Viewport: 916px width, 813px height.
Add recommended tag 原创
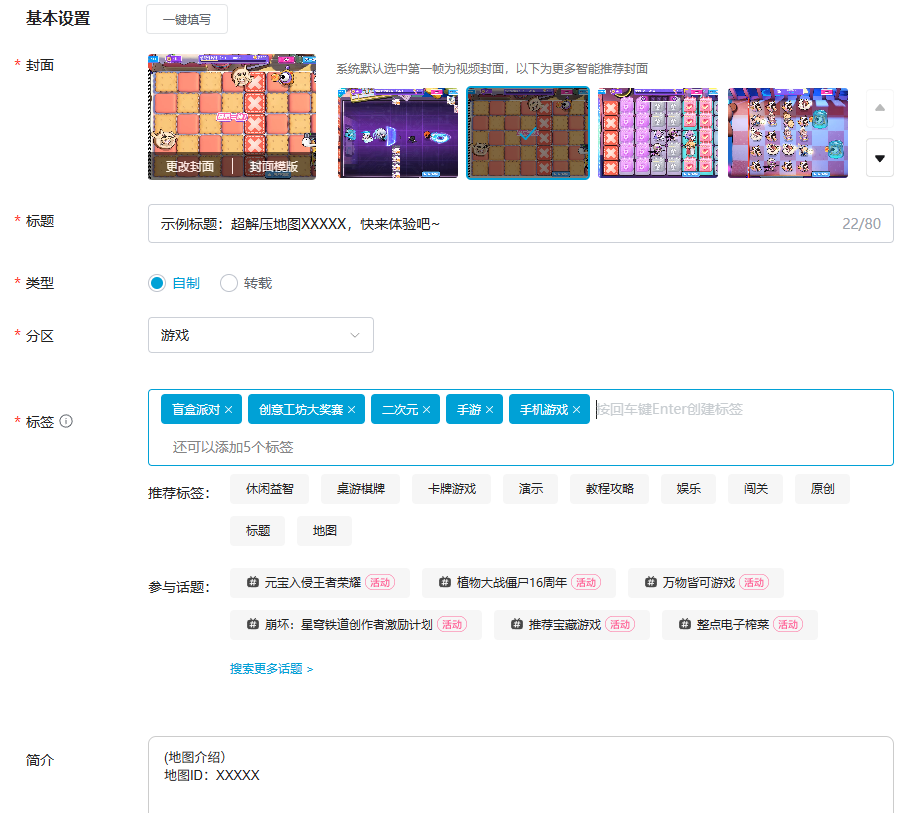pyautogui.click(x=823, y=489)
